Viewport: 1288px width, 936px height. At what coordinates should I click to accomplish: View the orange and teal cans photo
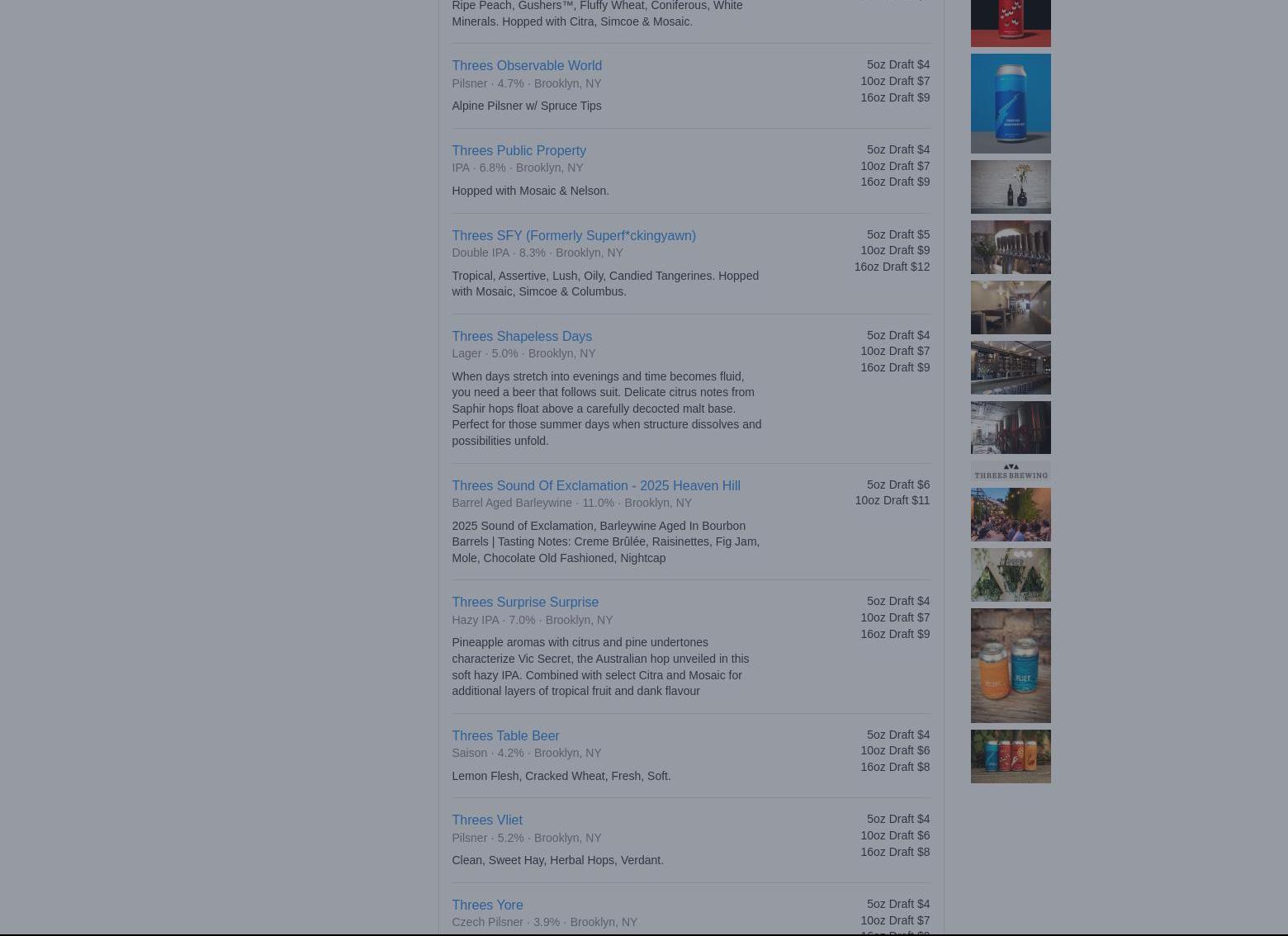1010,665
